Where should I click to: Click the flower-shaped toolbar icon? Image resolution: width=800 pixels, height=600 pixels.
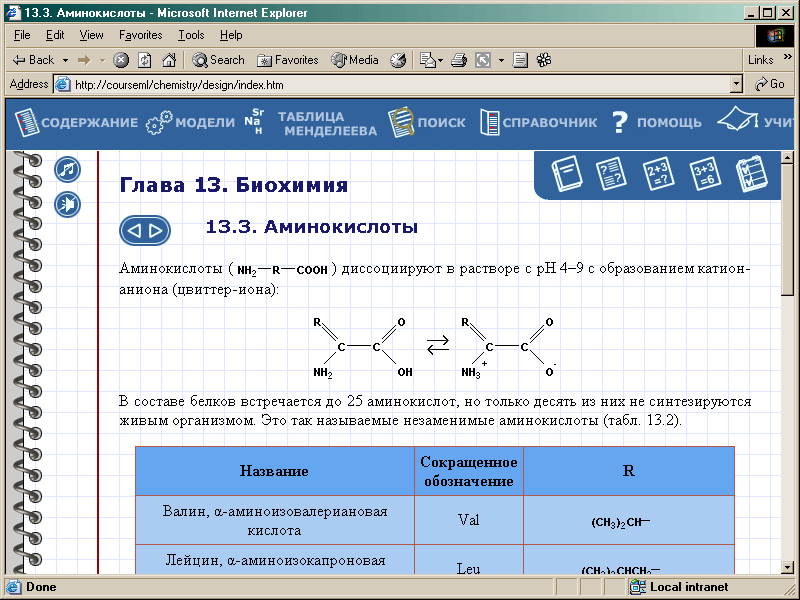544,60
